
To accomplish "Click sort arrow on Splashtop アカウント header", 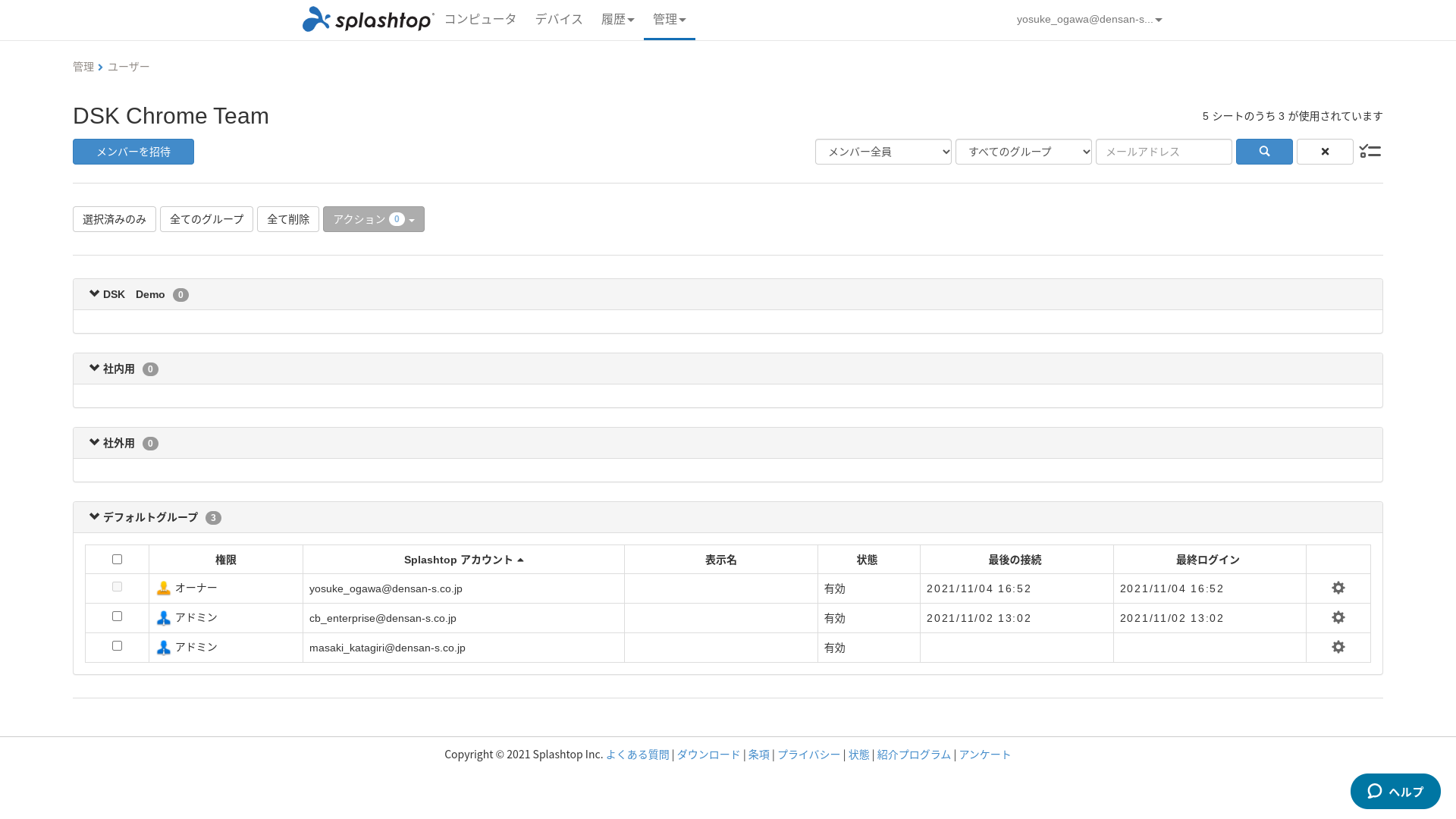I will pyautogui.click(x=520, y=560).
